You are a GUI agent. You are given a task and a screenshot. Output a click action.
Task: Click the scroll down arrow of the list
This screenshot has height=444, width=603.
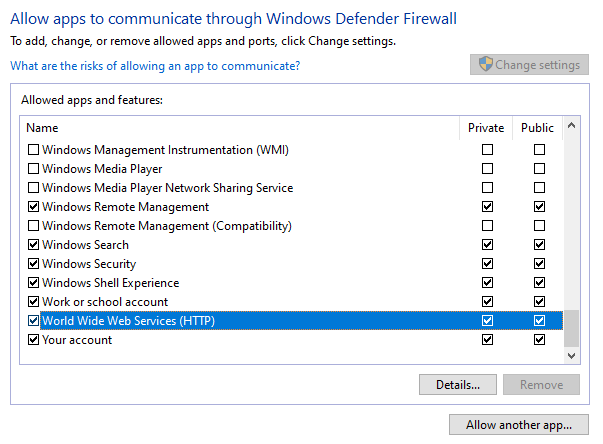click(x=571, y=356)
